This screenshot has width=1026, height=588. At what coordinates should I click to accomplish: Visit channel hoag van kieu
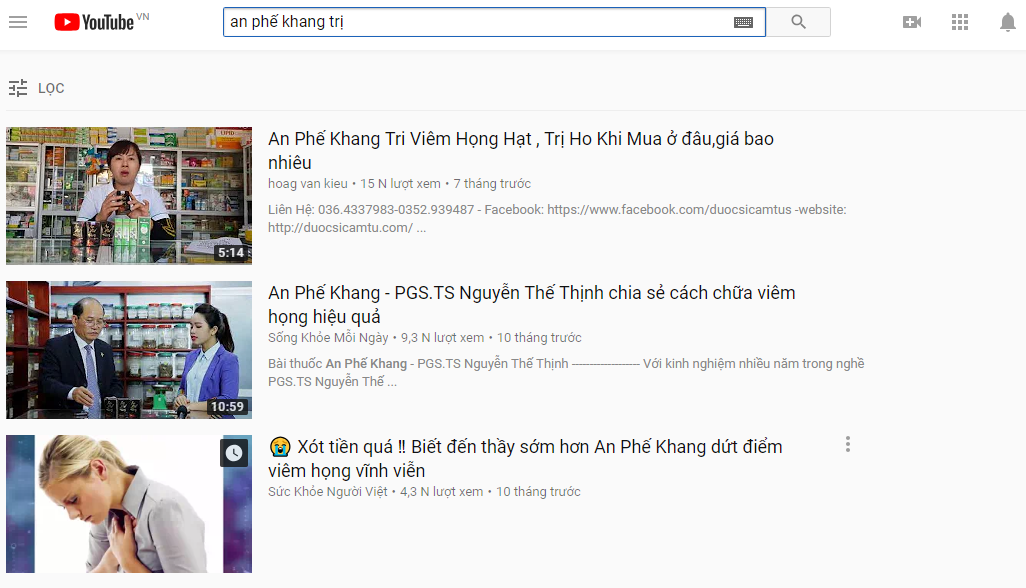point(308,184)
